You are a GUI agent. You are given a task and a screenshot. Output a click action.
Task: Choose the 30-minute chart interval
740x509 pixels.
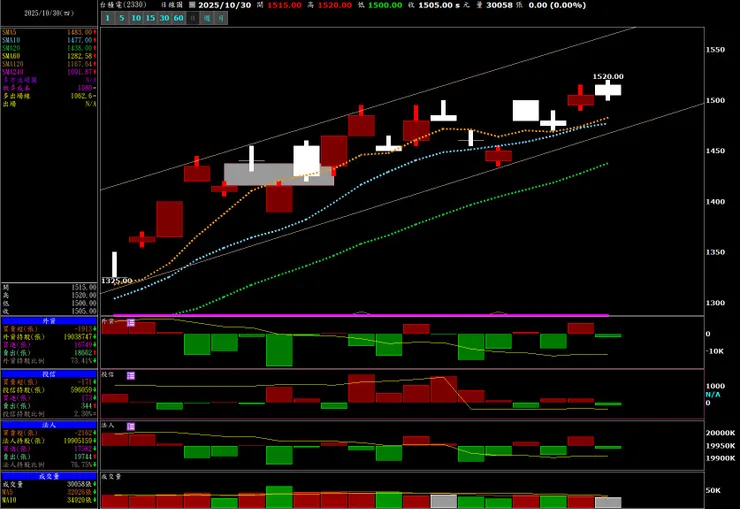[164, 18]
